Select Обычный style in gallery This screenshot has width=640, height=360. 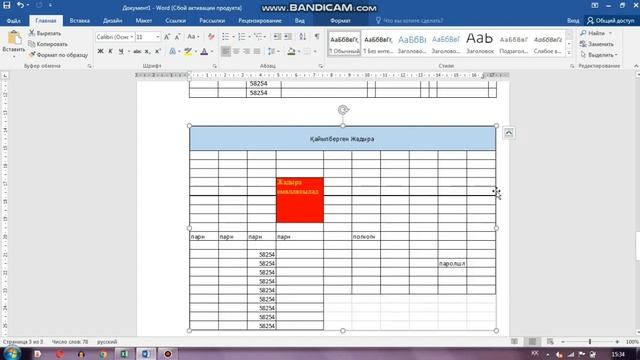pyautogui.click(x=344, y=44)
